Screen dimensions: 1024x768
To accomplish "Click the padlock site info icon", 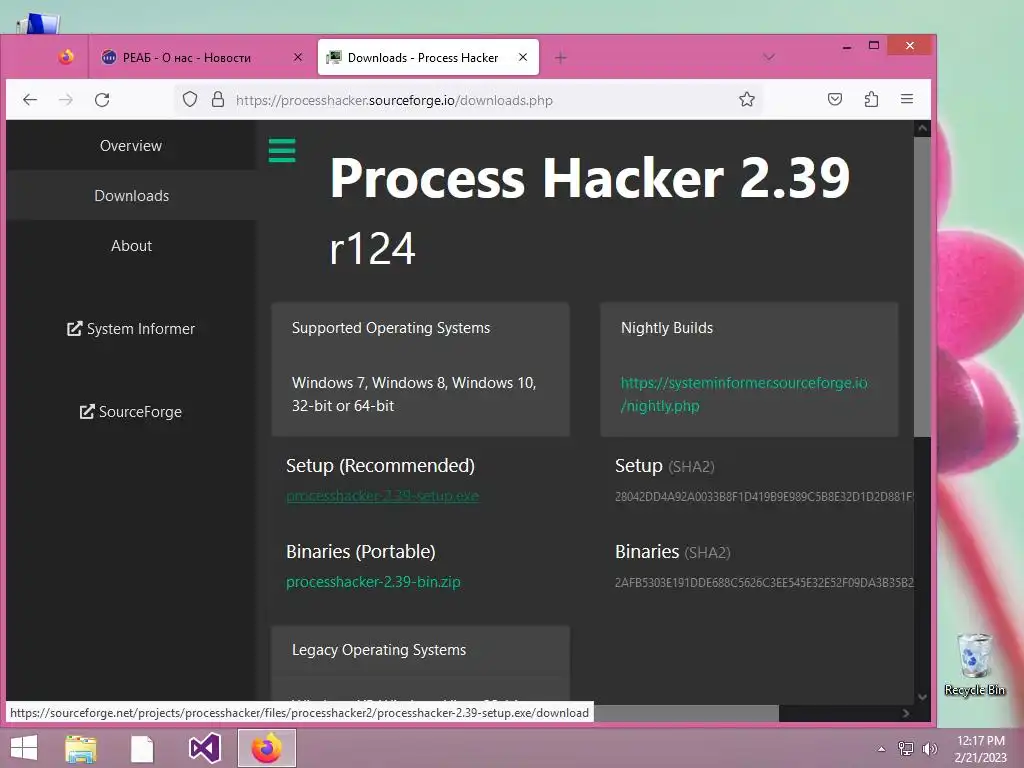I will coord(218,99).
